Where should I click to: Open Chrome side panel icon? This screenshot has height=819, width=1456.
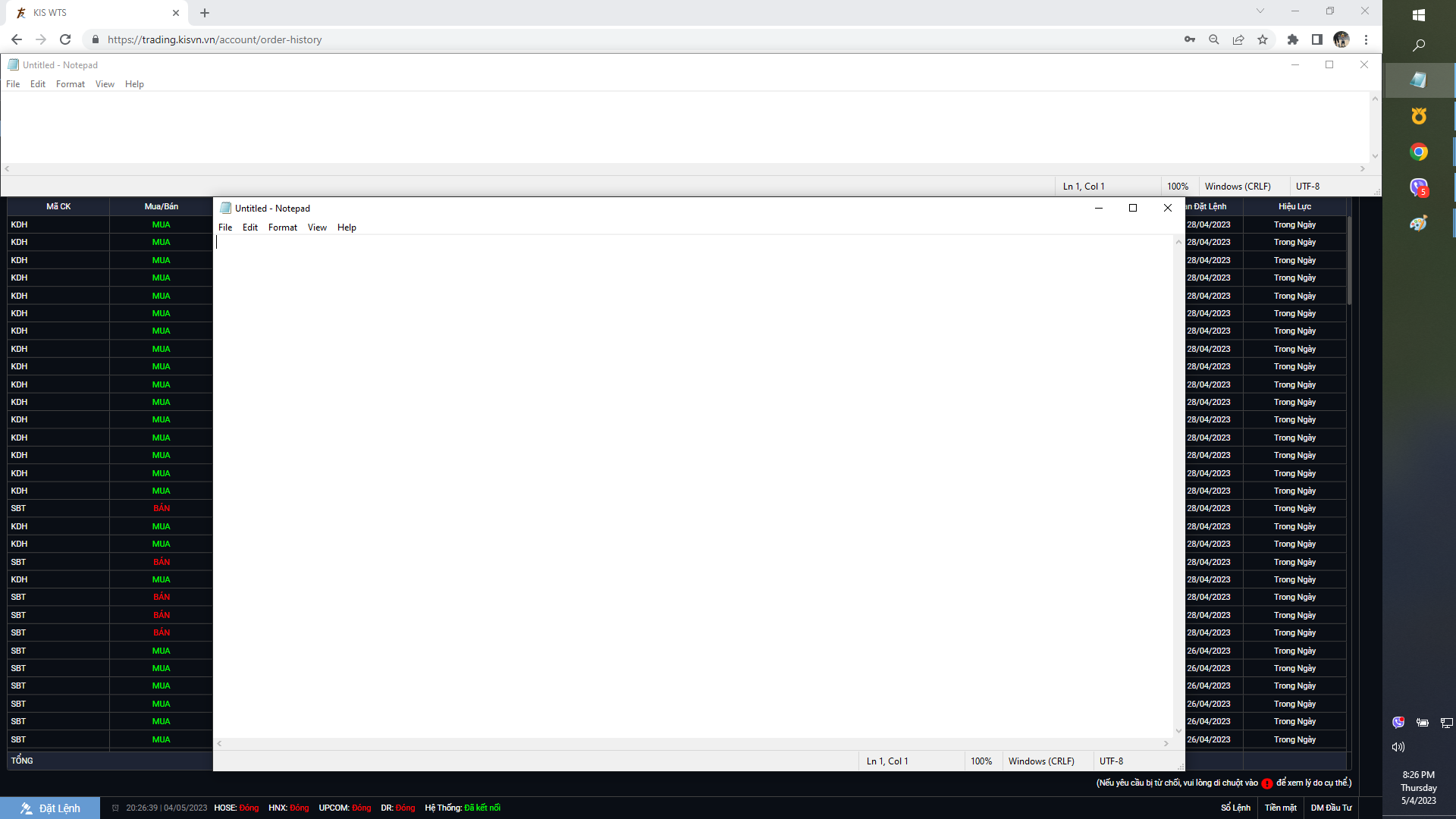1317,39
